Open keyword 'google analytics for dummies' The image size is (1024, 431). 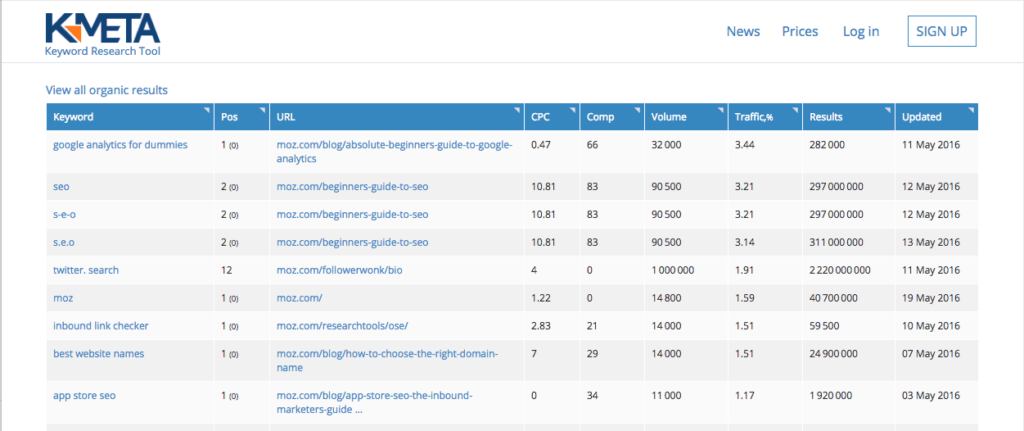(120, 144)
